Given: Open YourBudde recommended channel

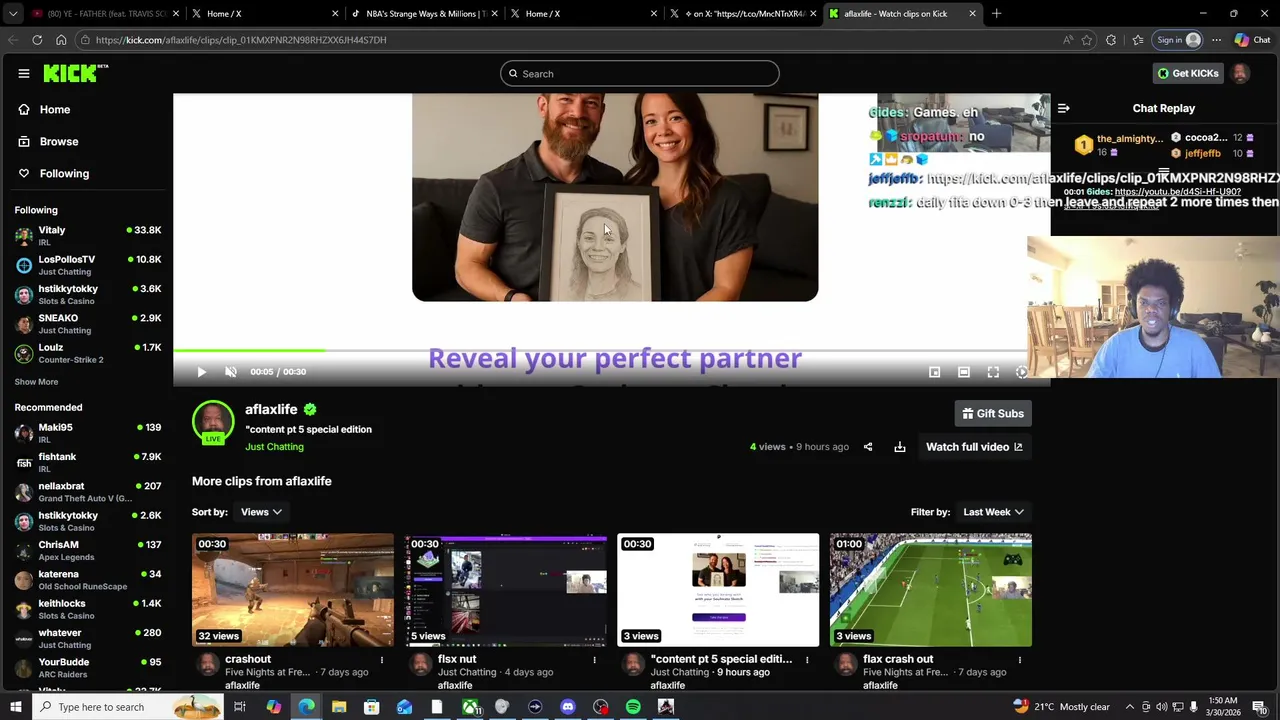Looking at the screenshot, I should (88, 668).
